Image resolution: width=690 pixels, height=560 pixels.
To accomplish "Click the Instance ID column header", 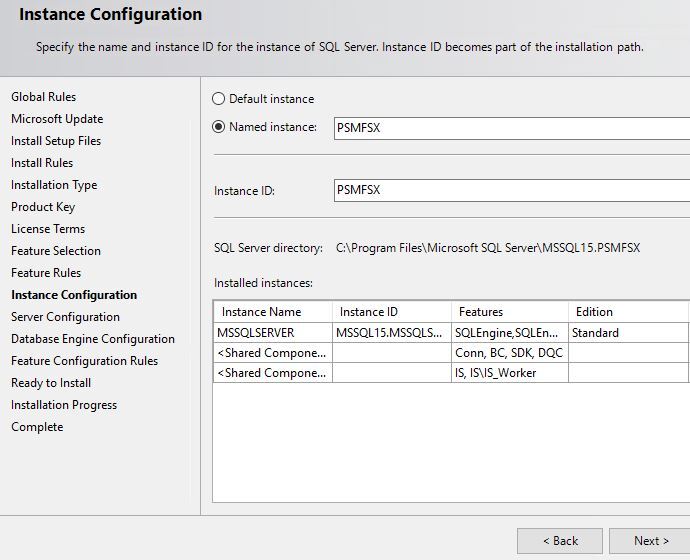I will pos(392,312).
